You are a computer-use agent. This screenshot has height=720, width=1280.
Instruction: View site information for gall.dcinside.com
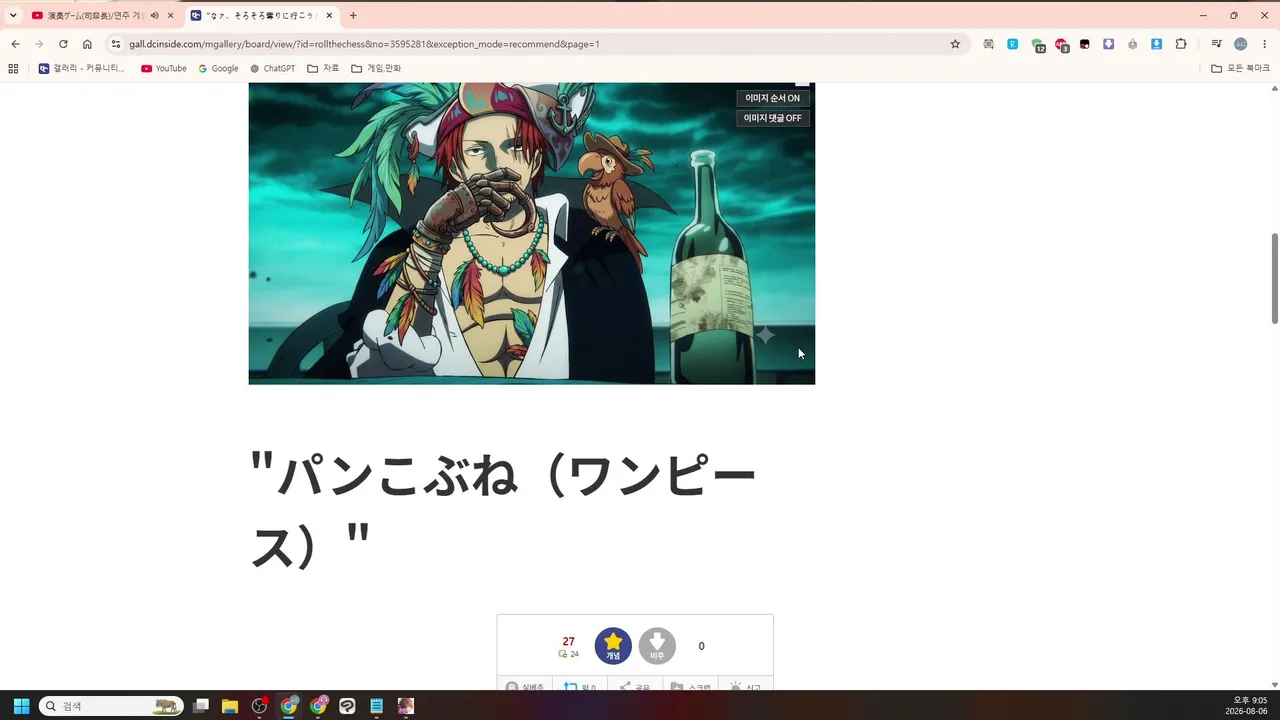pos(116,44)
